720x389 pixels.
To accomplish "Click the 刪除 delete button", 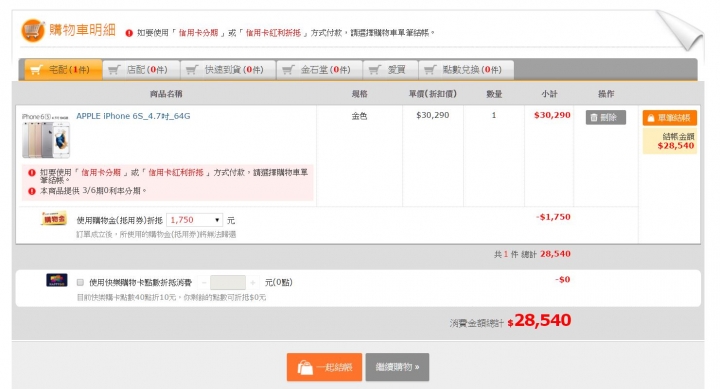I will pos(606,118).
